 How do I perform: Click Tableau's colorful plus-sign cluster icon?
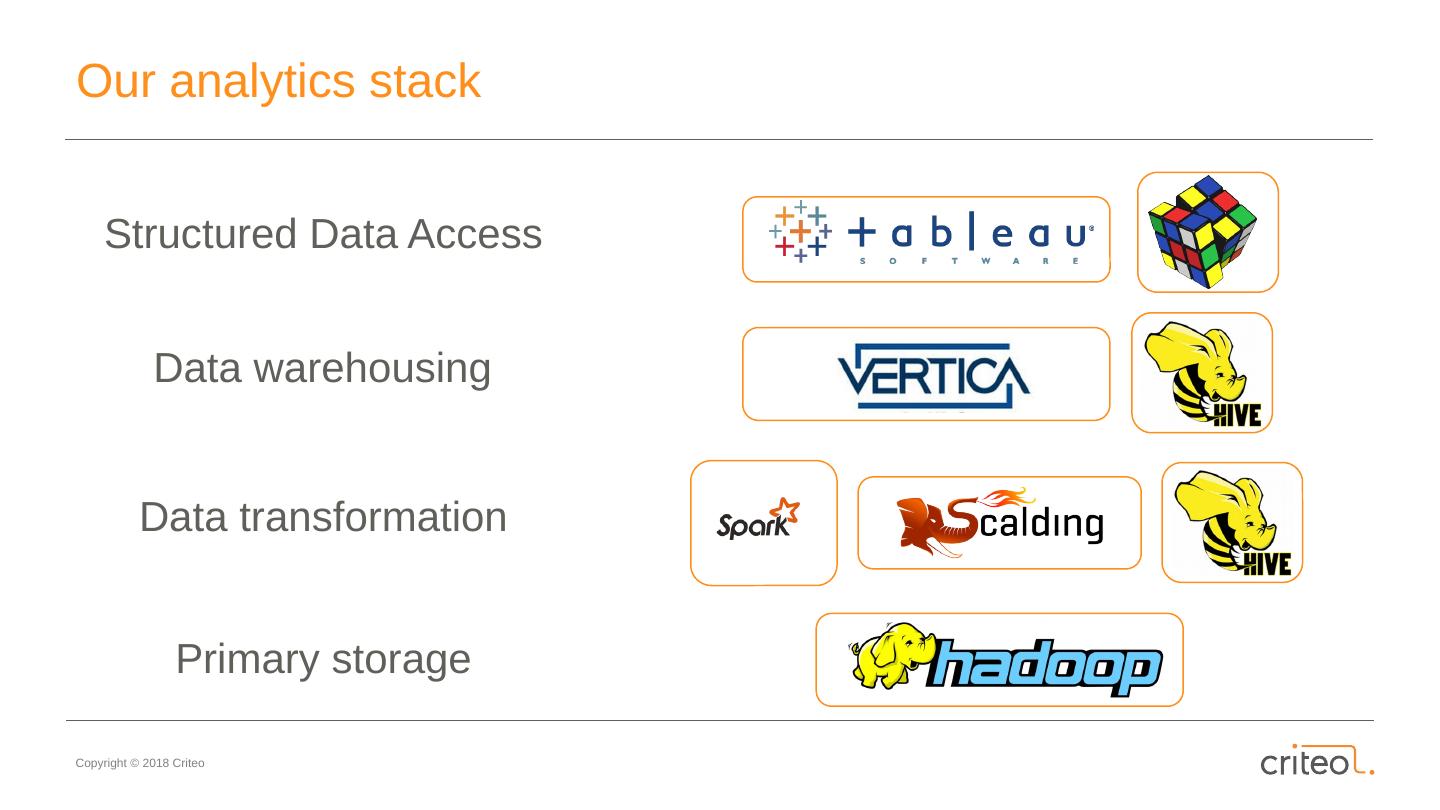pyautogui.click(x=800, y=232)
